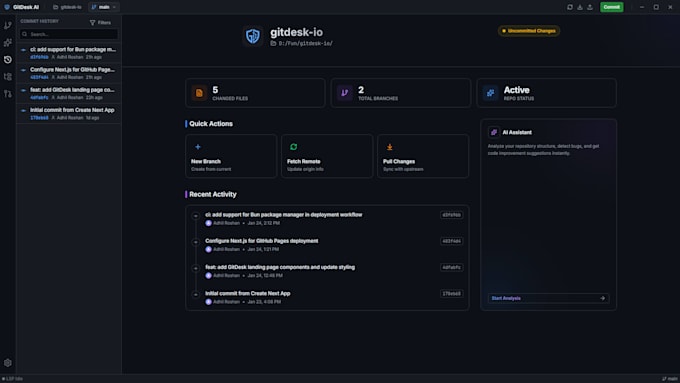This screenshot has height=383, width=680.
Task: Click the green refresh icon on Fetch Remote
Action: 294,147
